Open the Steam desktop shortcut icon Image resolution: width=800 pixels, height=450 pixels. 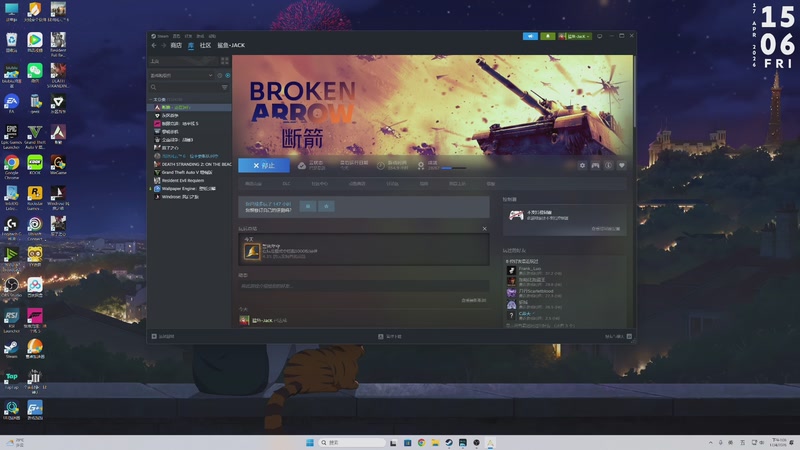click(x=11, y=349)
